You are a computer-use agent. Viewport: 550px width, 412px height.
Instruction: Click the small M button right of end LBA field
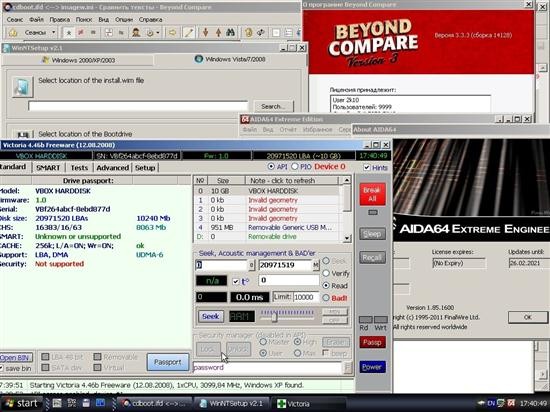coord(316,265)
